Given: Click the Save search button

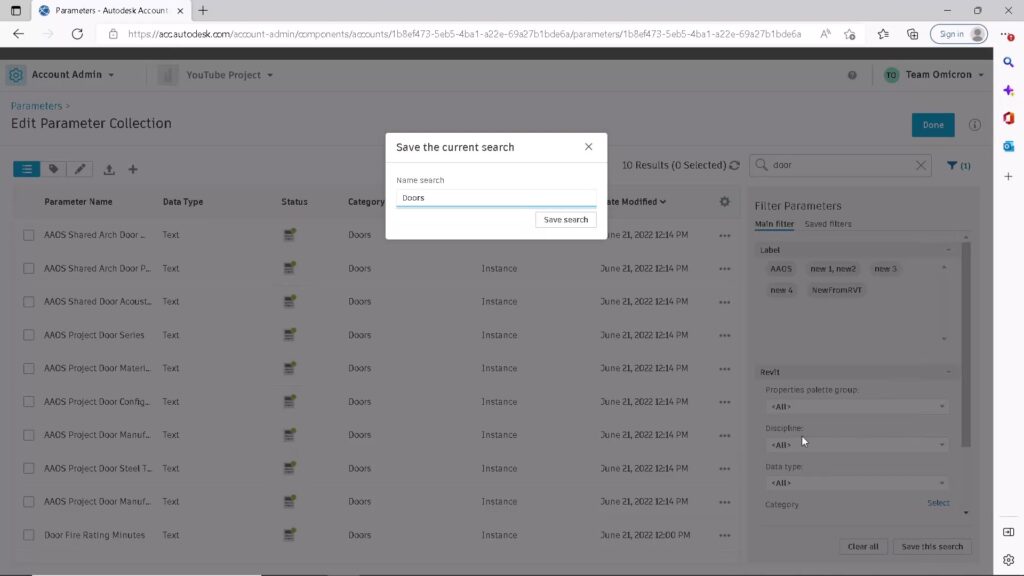Looking at the screenshot, I should point(565,219).
